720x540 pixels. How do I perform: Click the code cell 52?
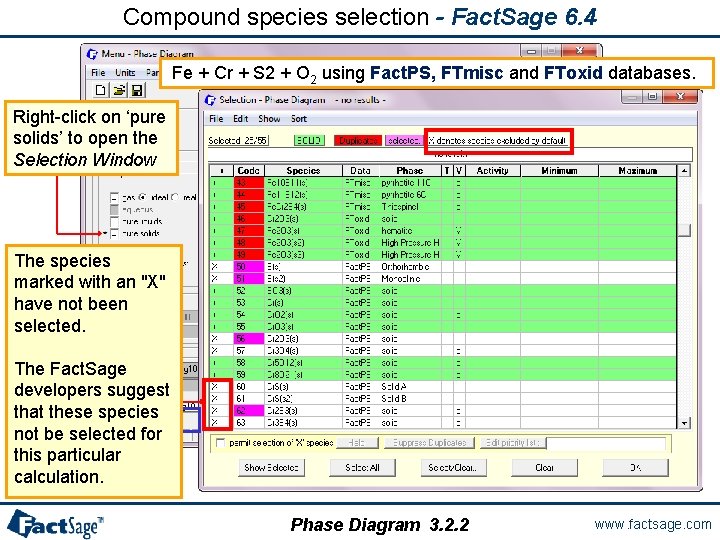(x=249, y=291)
